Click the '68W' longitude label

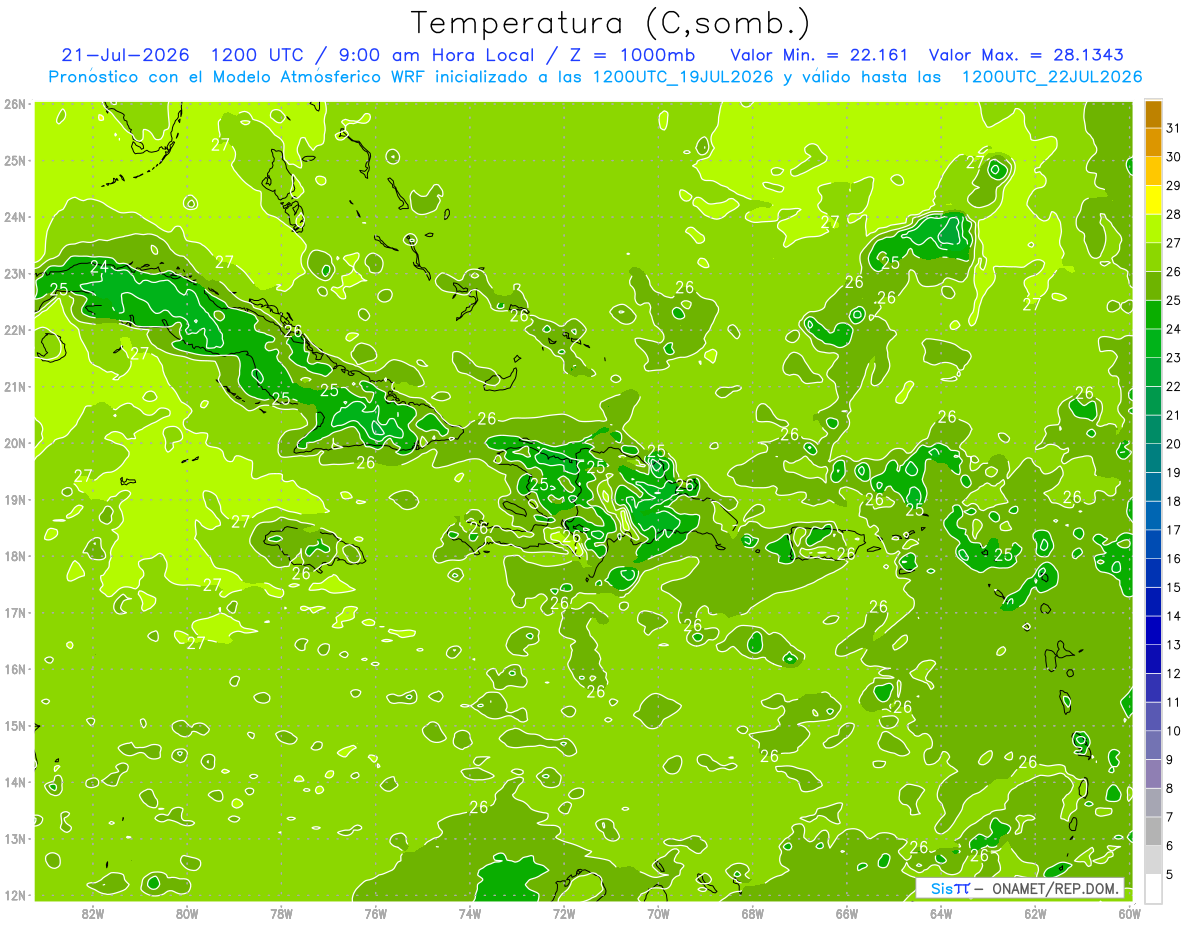(x=753, y=913)
